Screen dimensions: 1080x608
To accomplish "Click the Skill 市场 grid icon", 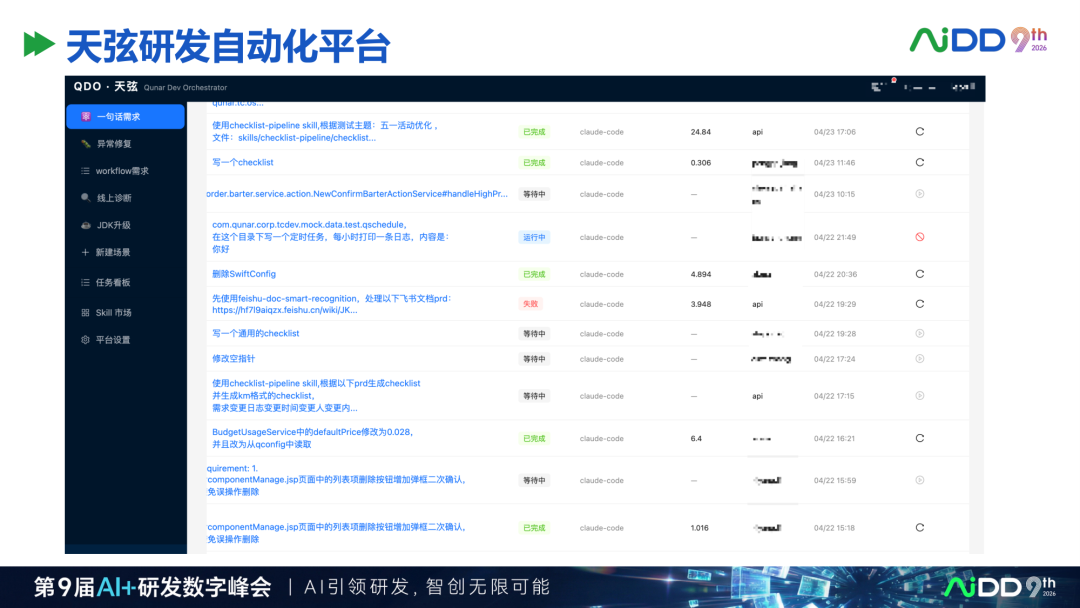I will (x=85, y=313).
